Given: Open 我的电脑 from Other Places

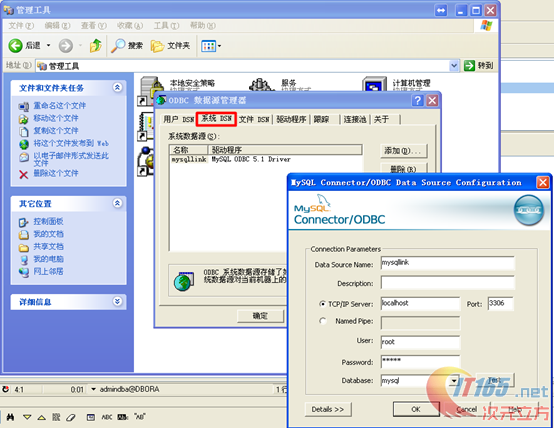Looking at the screenshot, I should (x=48, y=259).
